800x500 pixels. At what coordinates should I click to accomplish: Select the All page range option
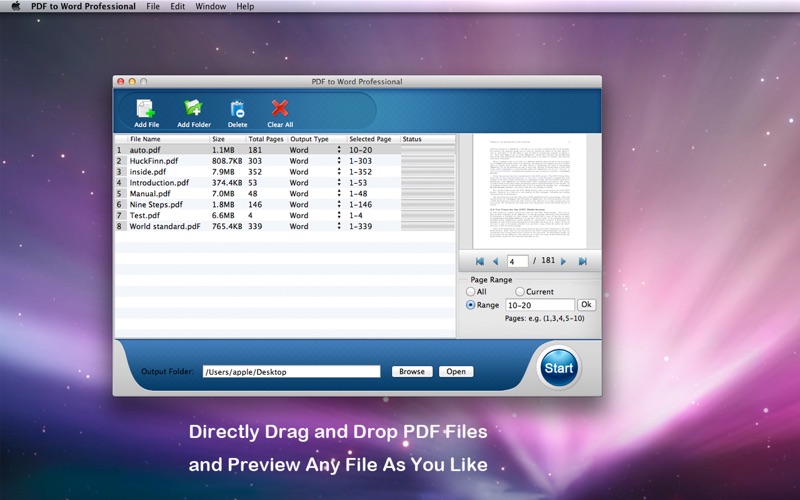coord(470,291)
